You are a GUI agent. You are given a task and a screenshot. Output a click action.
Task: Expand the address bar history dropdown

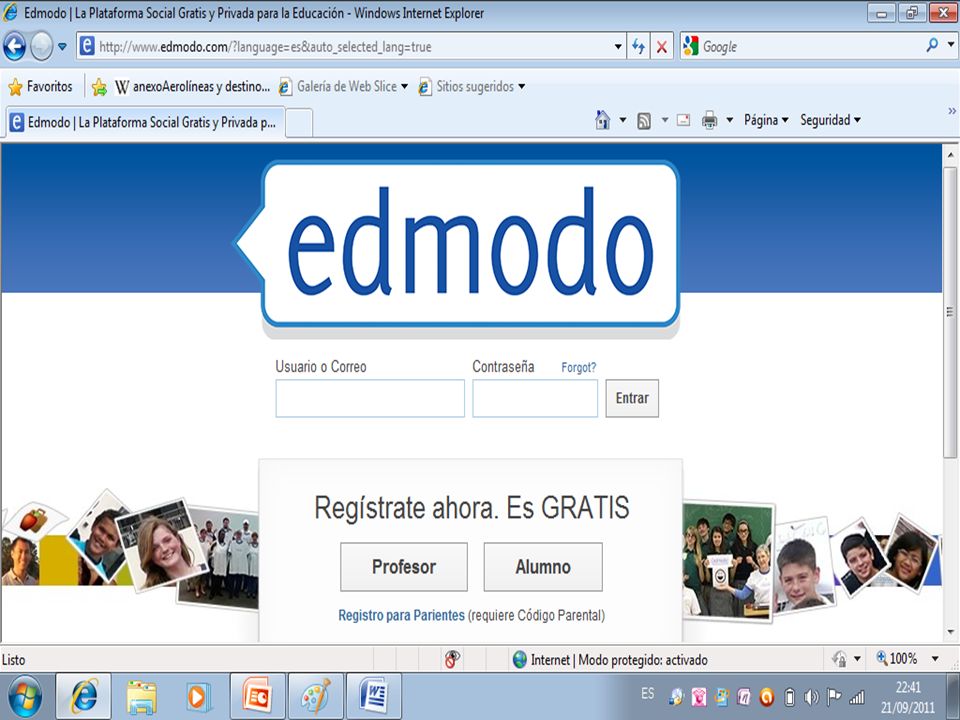[618, 47]
